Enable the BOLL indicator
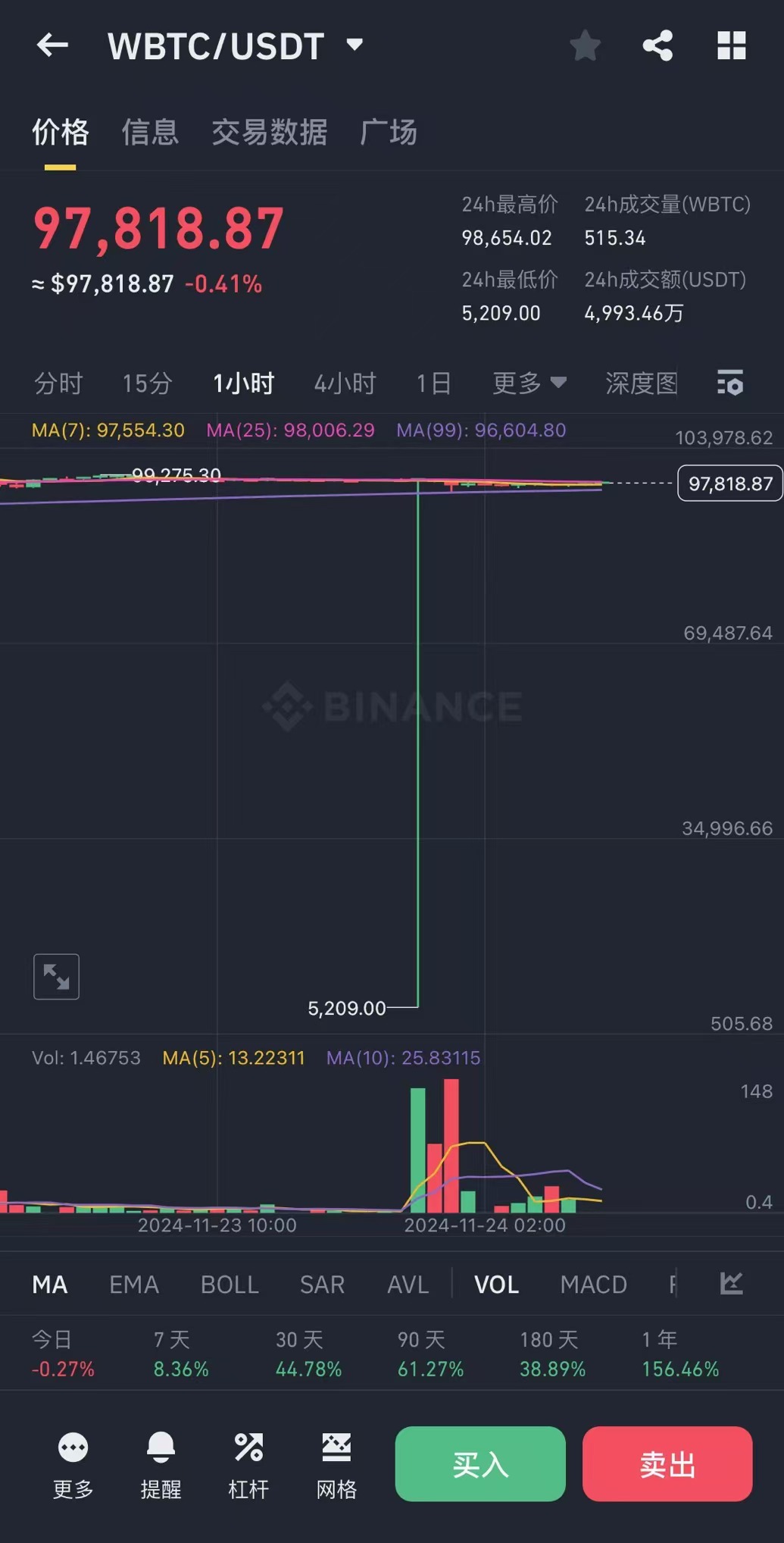The width and height of the screenshot is (784, 1543). tap(230, 1285)
